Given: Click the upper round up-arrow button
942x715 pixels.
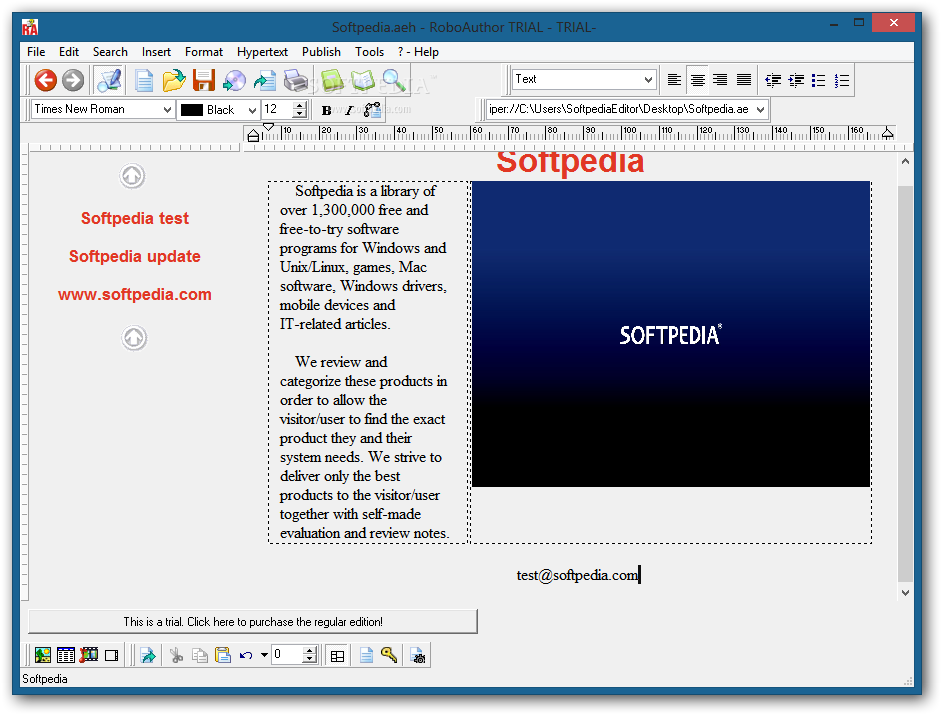Looking at the screenshot, I should [132, 177].
